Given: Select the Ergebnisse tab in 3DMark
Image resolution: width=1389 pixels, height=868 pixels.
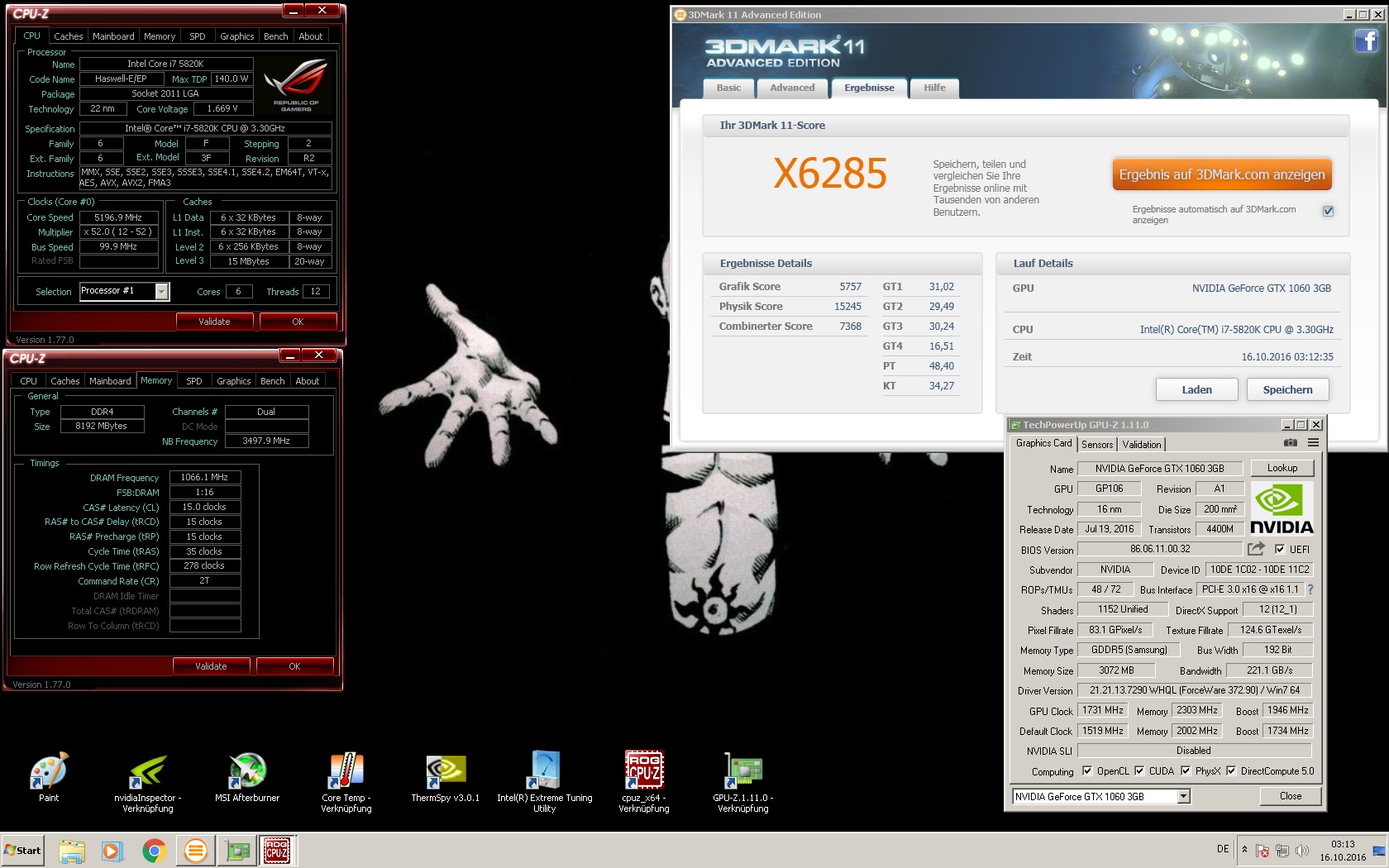Looking at the screenshot, I should tap(869, 88).
